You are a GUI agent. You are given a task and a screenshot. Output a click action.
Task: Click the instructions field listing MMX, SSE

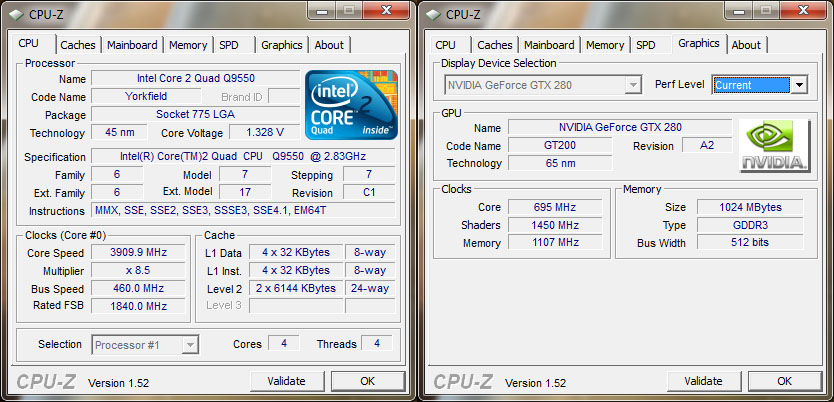(243, 211)
